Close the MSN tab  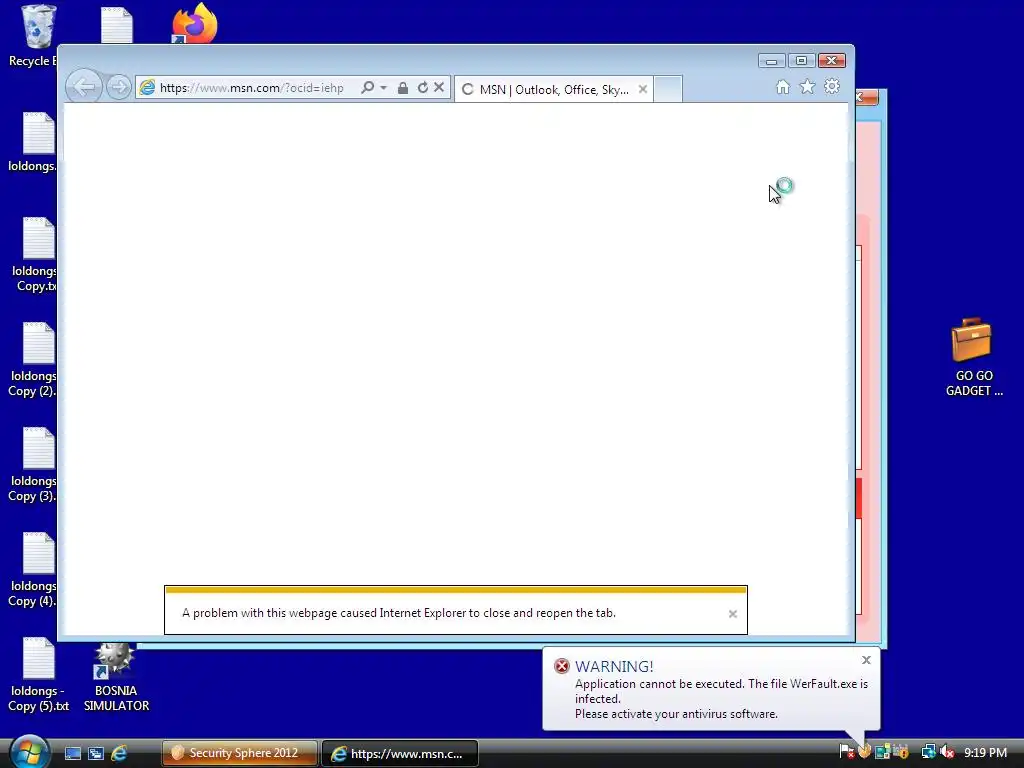[643, 89]
